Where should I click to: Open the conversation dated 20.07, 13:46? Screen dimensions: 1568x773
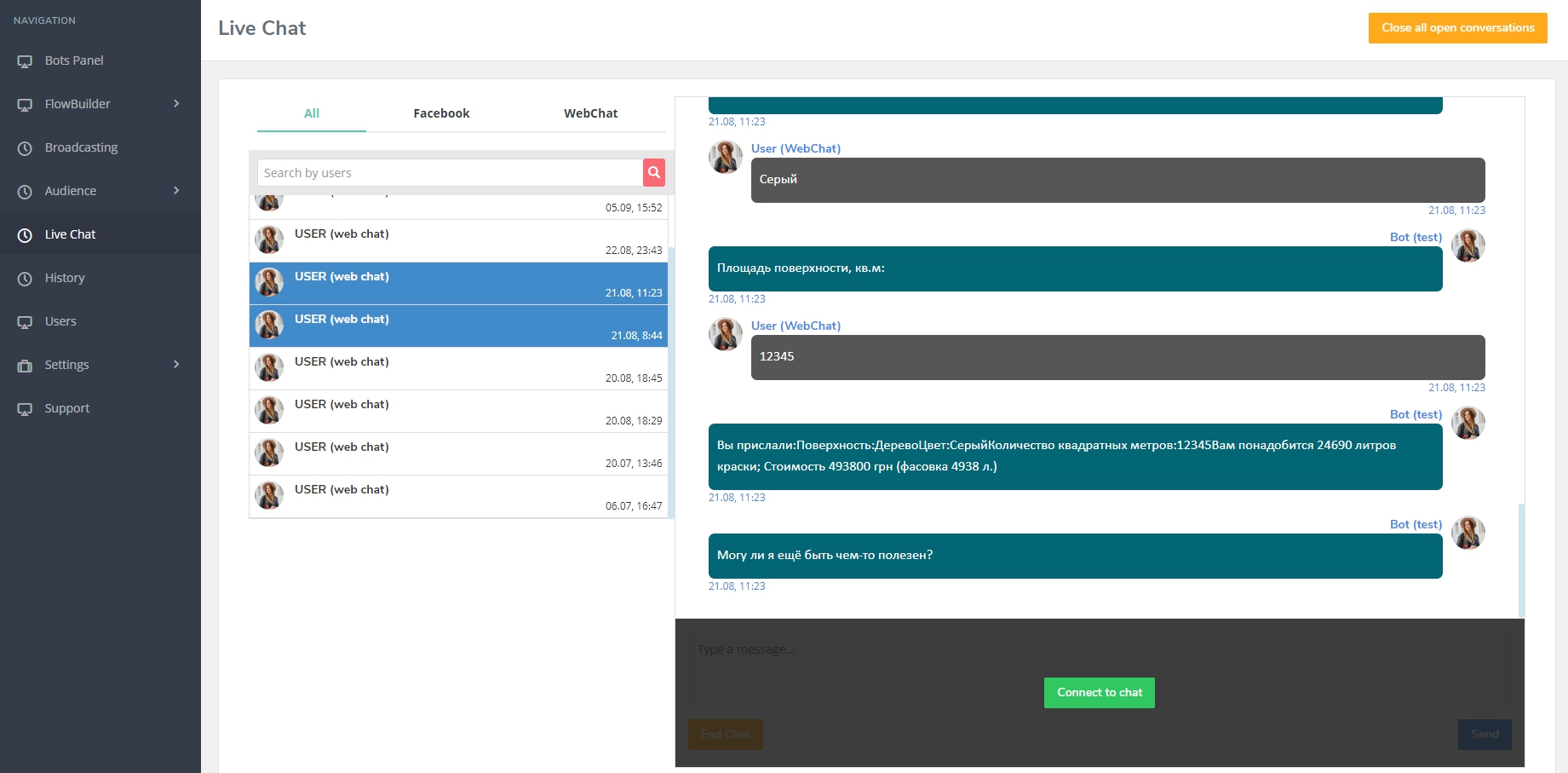[458, 454]
